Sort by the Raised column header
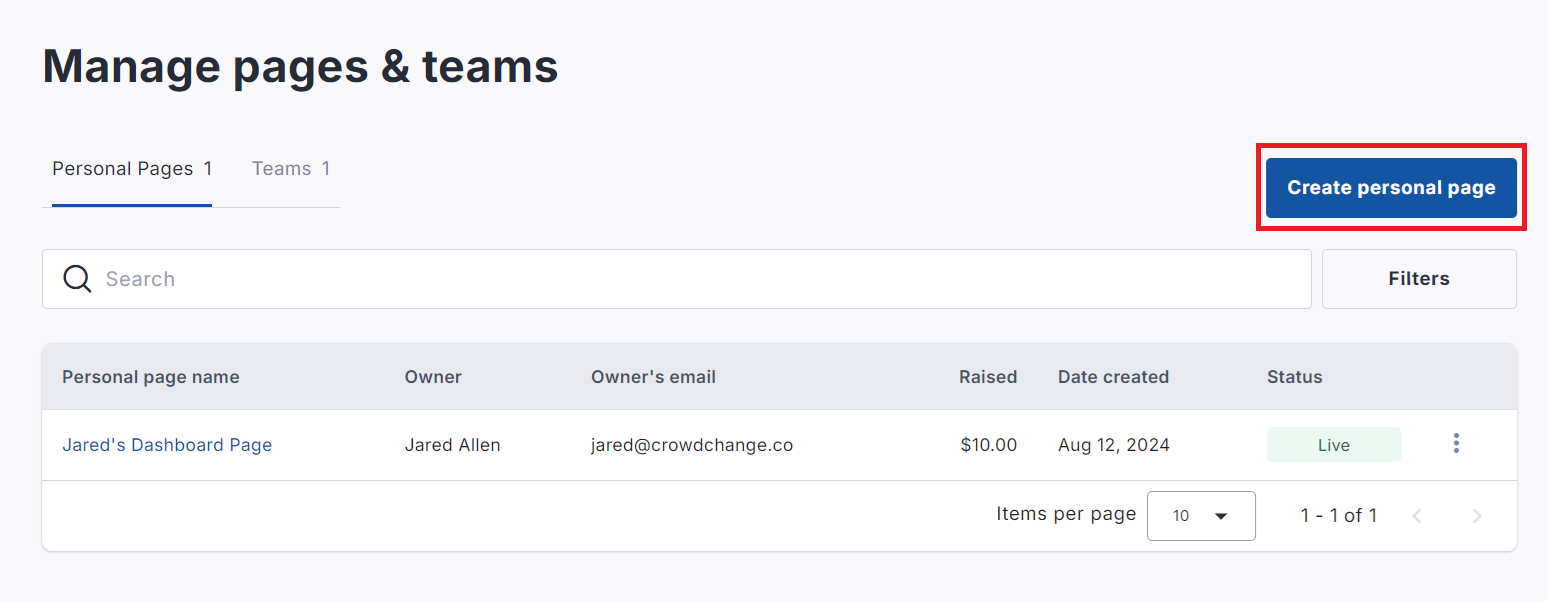1548x601 pixels. [x=988, y=377]
